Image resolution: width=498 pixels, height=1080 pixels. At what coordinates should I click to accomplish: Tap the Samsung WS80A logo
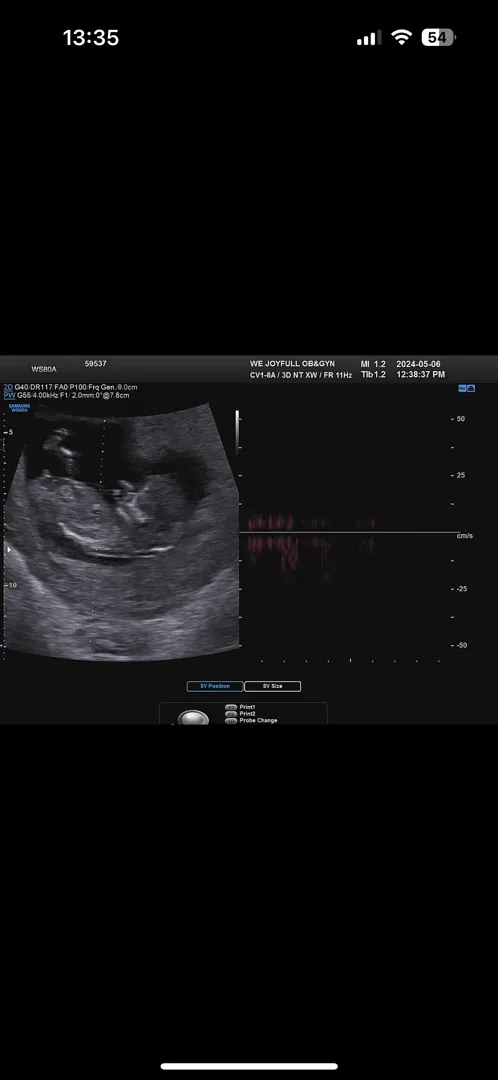19,408
